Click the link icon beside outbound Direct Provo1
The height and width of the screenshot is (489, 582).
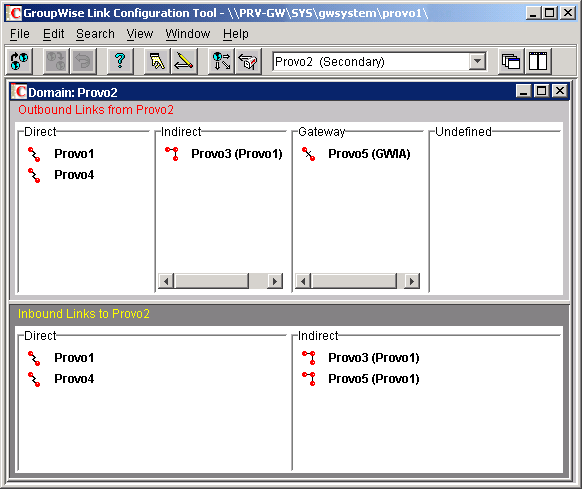click(x=34, y=154)
